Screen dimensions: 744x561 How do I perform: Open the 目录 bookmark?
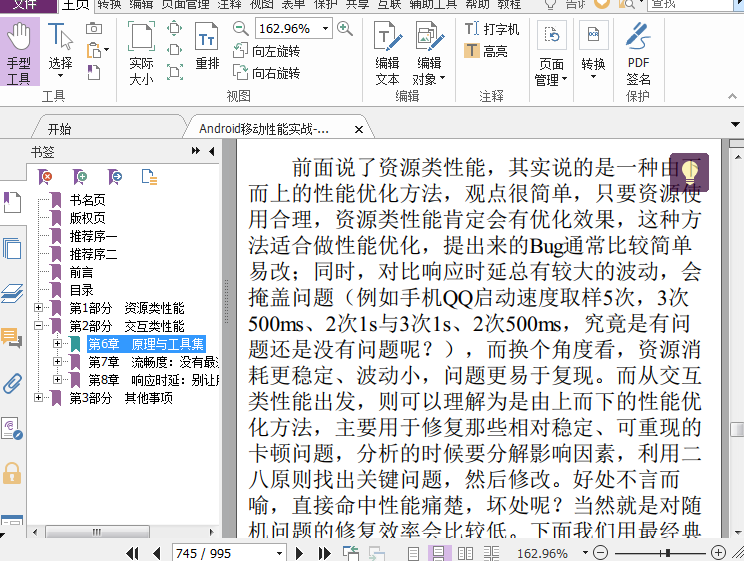tap(81, 290)
